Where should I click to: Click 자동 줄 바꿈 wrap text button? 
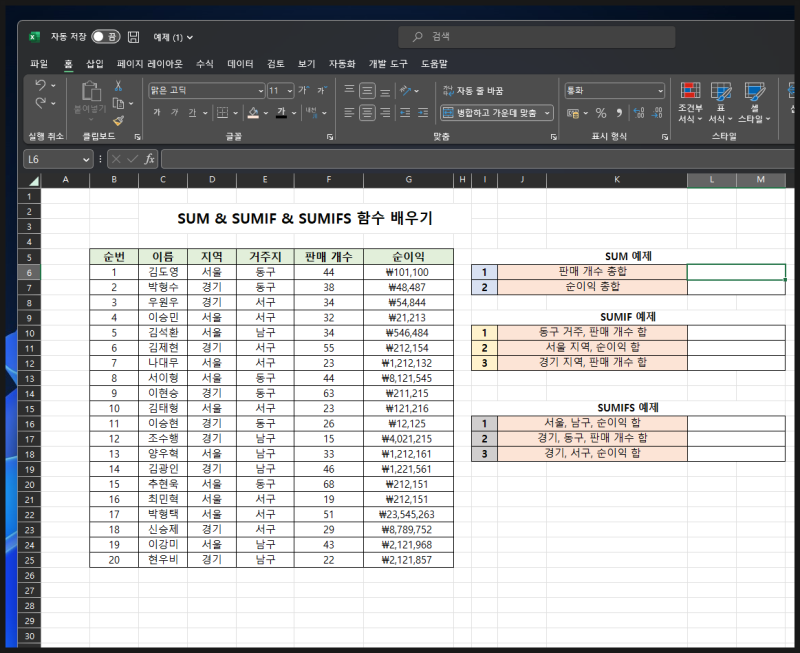tap(473, 90)
